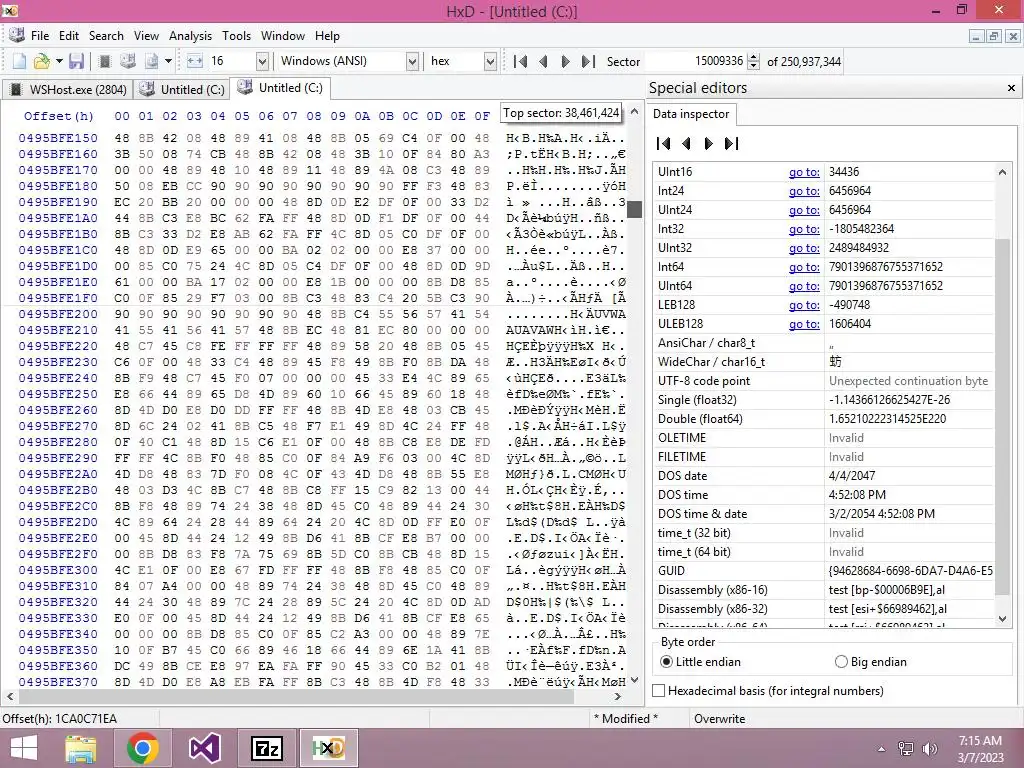The width and height of the screenshot is (1024, 768).
Task: Open the Window menu
Action: [x=283, y=36]
